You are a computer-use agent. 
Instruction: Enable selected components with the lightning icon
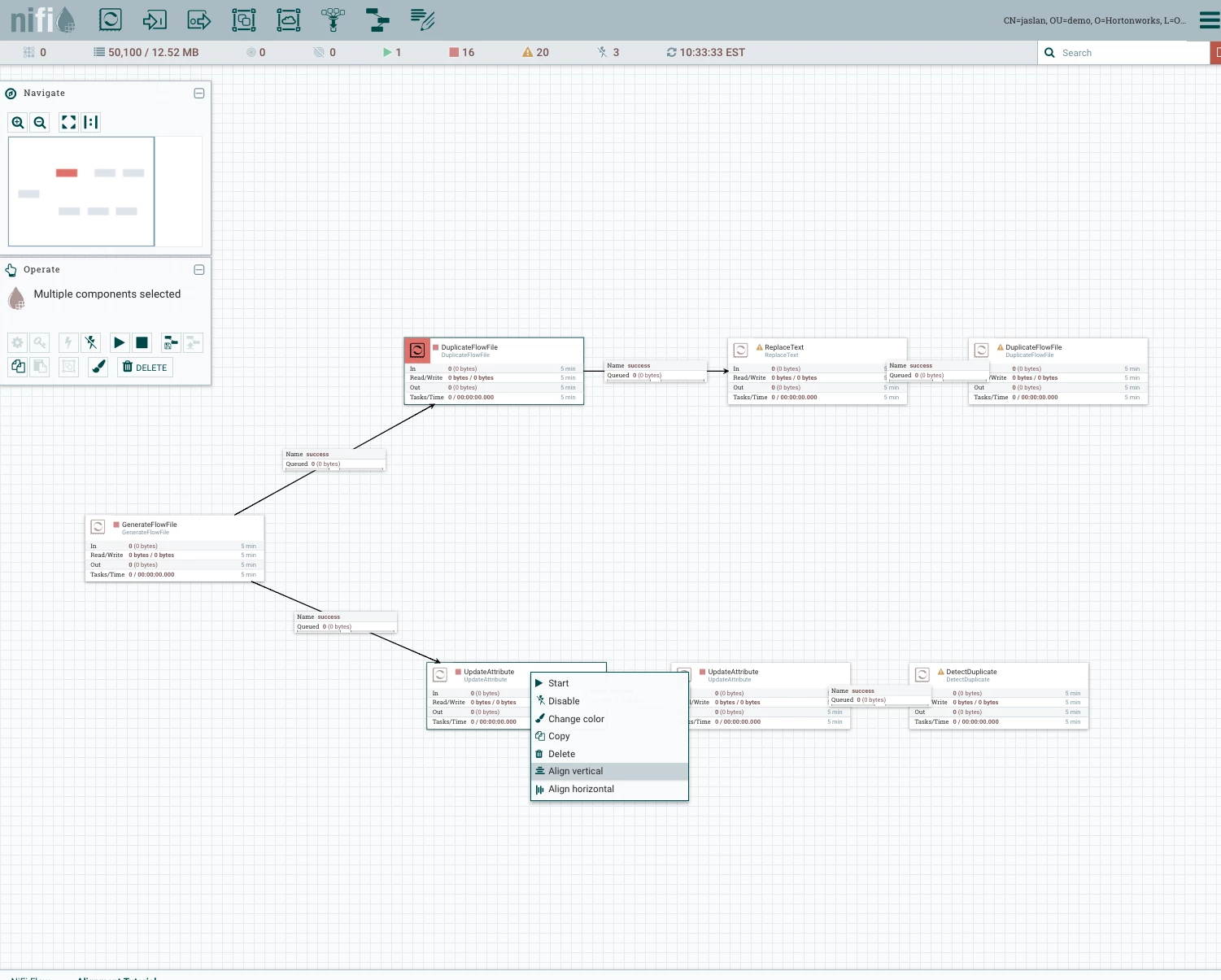tap(69, 343)
